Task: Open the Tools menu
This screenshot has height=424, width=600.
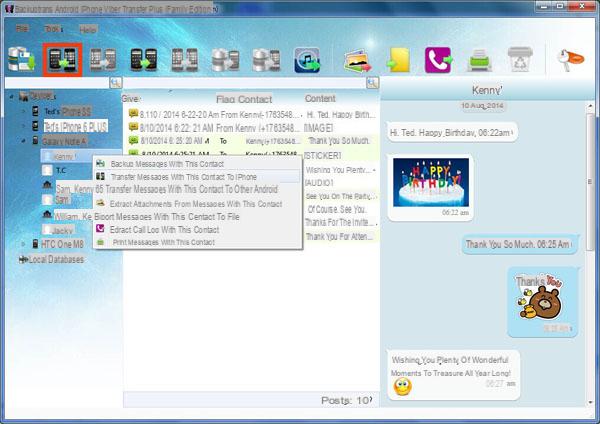Action: pos(54,29)
